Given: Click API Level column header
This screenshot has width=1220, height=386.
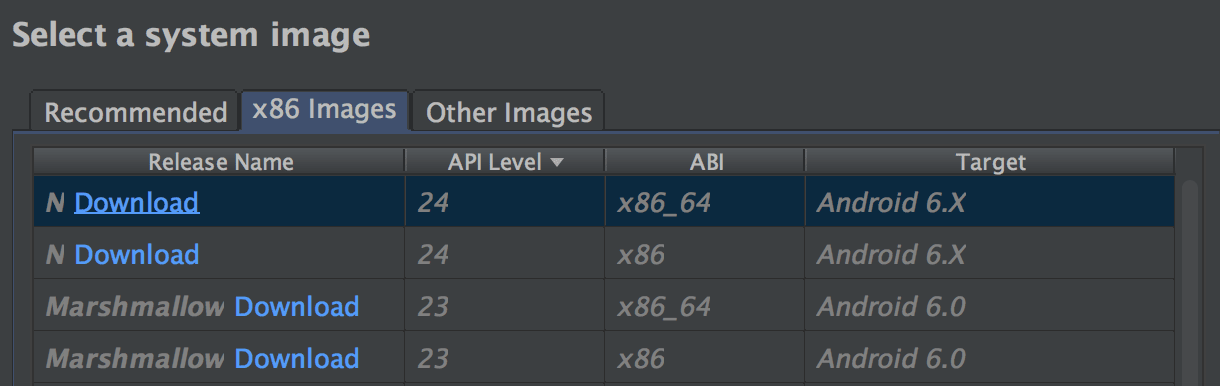Looking at the screenshot, I should [x=505, y=161].
